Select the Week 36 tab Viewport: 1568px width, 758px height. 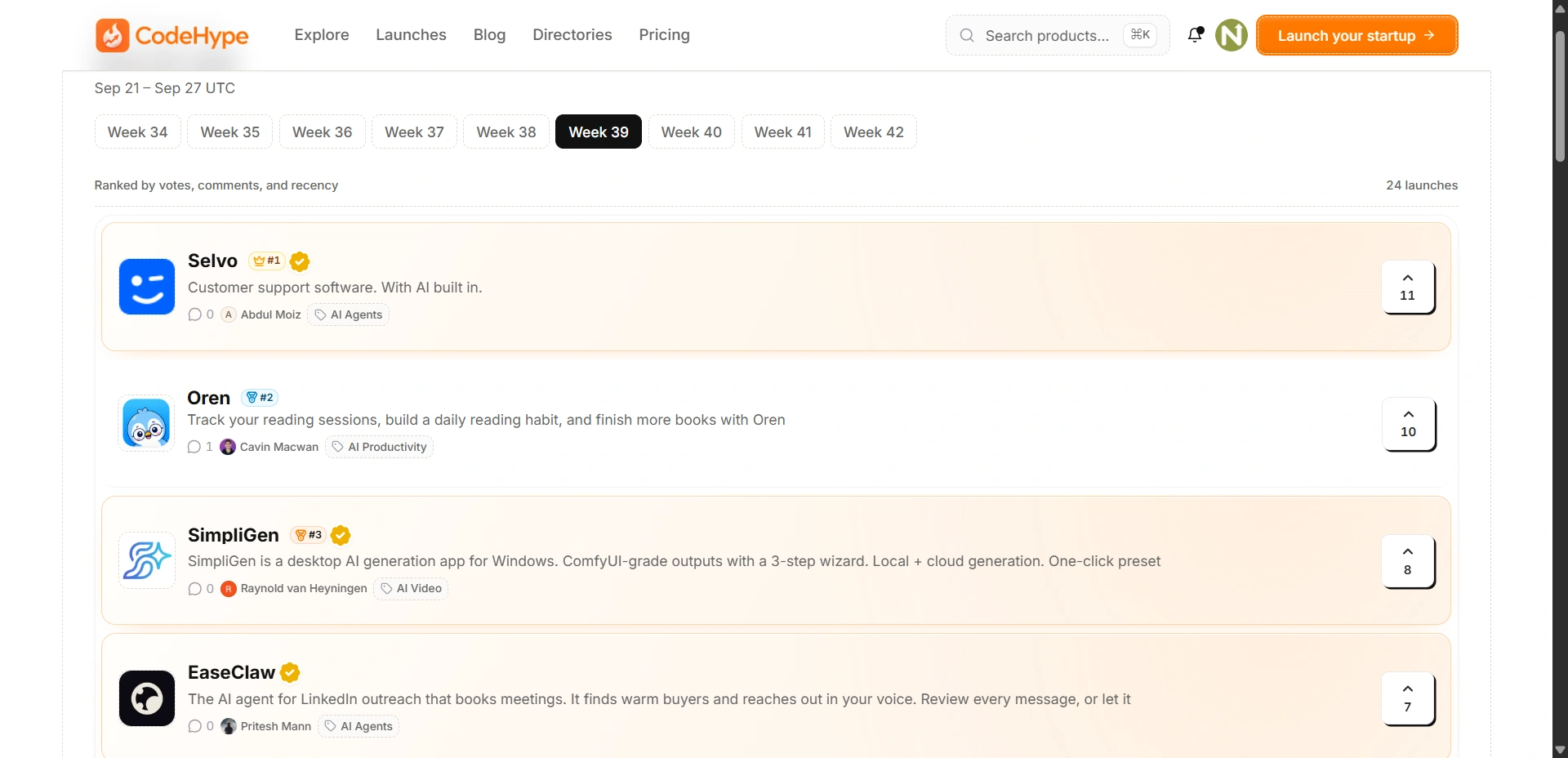tap(323, 132)
